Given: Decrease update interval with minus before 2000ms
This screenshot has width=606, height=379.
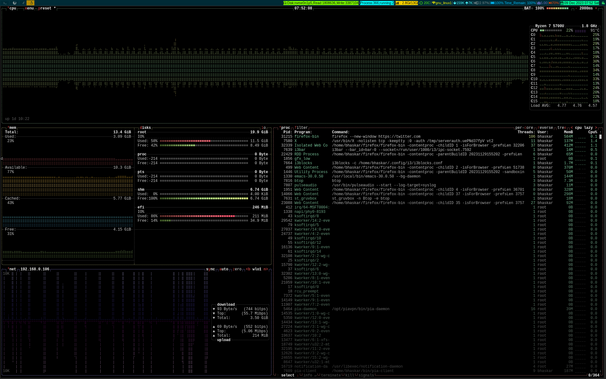Looking at the screenshot, I should (x=575, y=8).
